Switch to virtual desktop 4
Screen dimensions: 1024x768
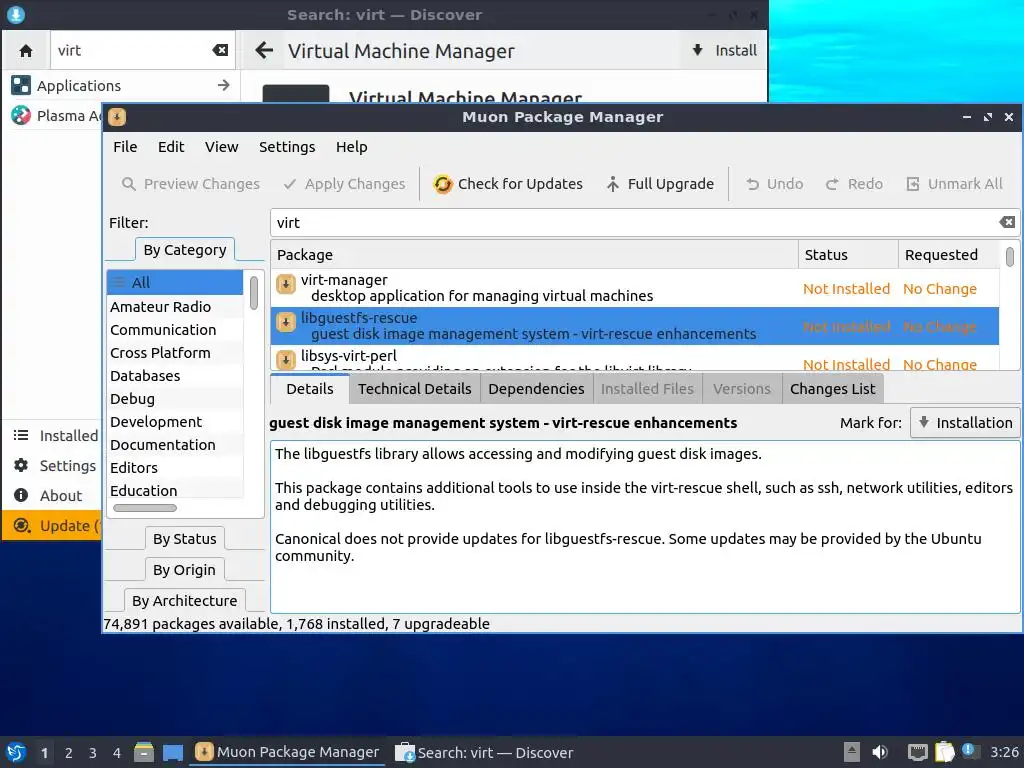[117, 753]
